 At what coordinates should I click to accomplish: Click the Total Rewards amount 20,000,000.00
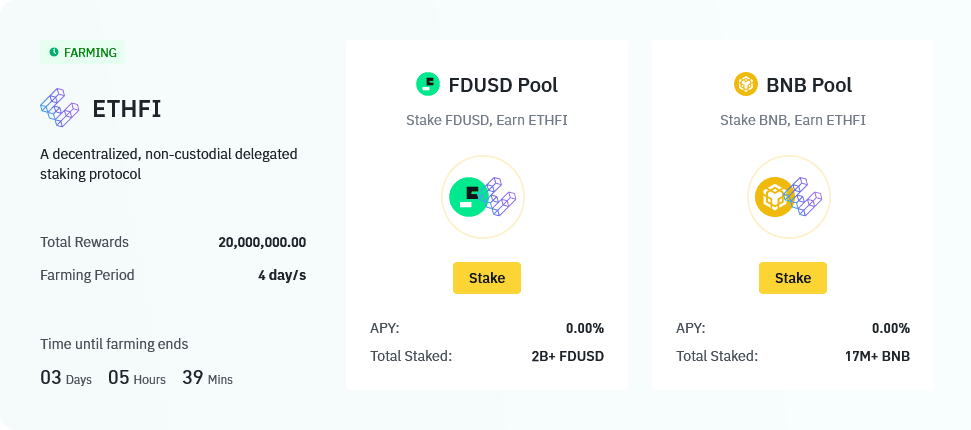pos(262,242)
